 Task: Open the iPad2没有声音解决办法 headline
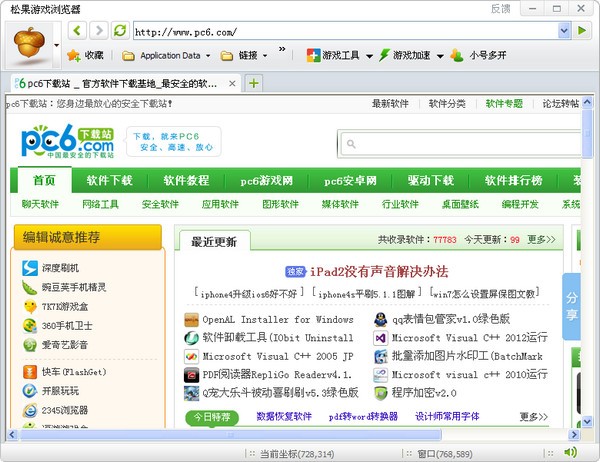(x=379, y=271)
